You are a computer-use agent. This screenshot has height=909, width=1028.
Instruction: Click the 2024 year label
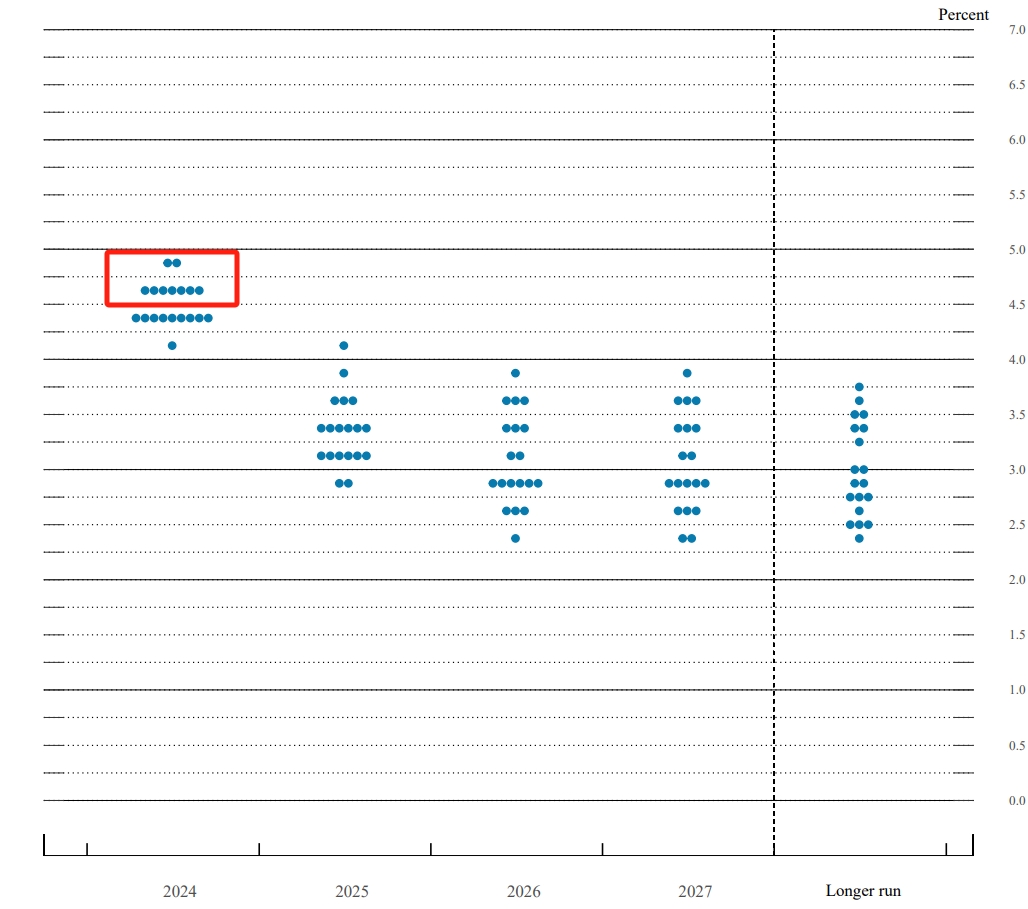(x=180, y=891)
